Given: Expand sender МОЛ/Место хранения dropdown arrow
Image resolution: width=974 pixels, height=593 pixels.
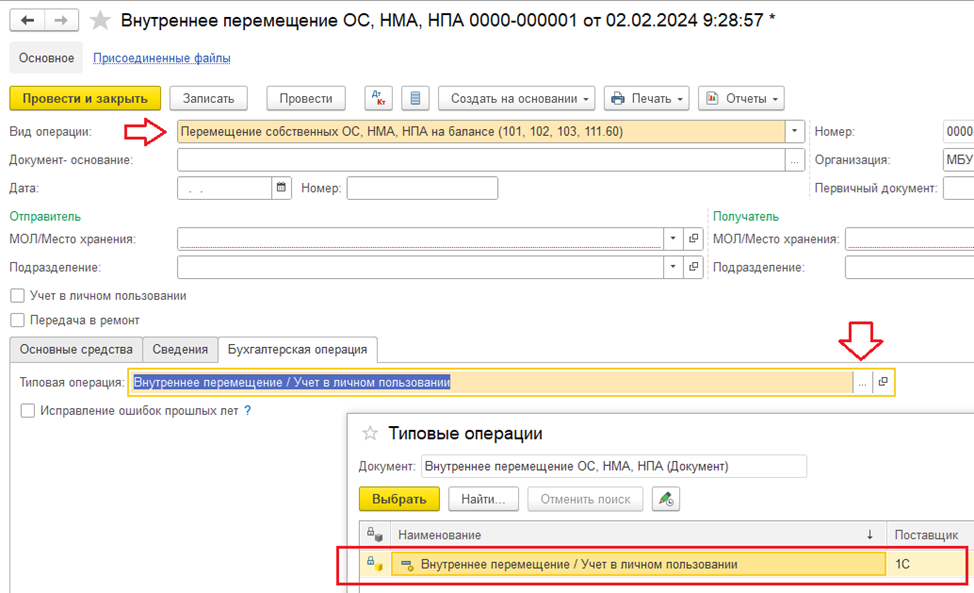Looking at the screenshot, I should pyautogui.click(x=673, y=238).
